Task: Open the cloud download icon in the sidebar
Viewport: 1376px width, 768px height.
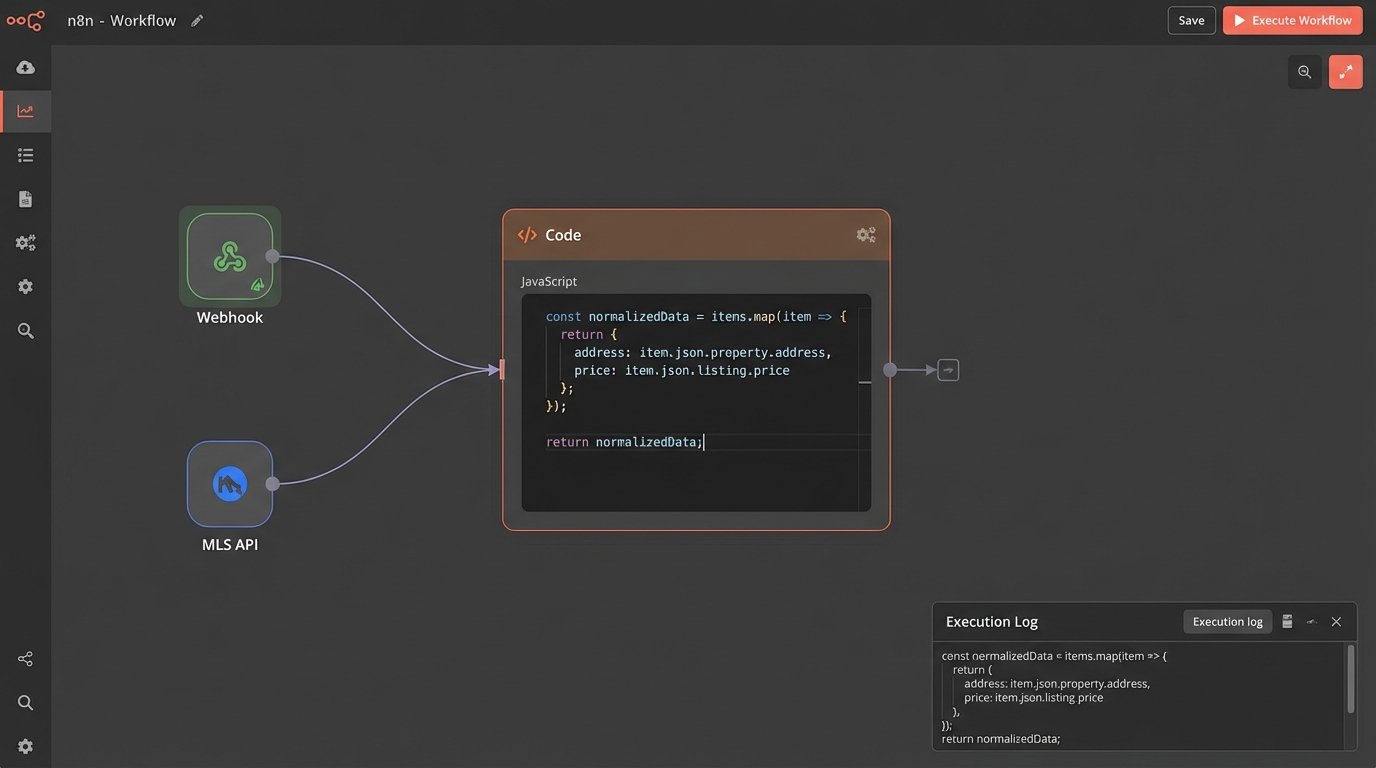Action: tap(25, 67)
